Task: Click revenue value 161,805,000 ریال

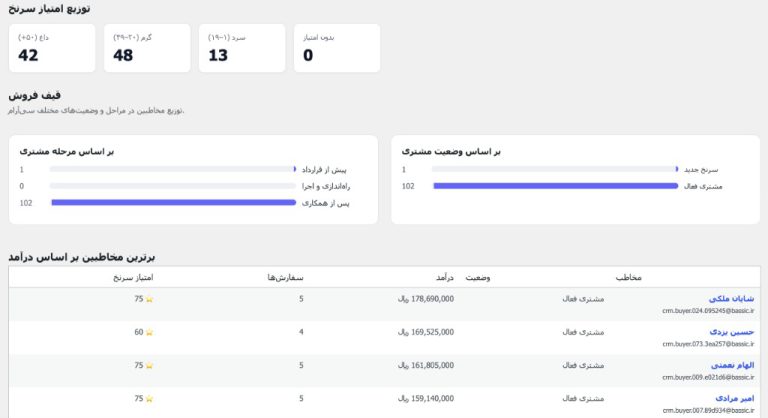Action: coord(426,366)
